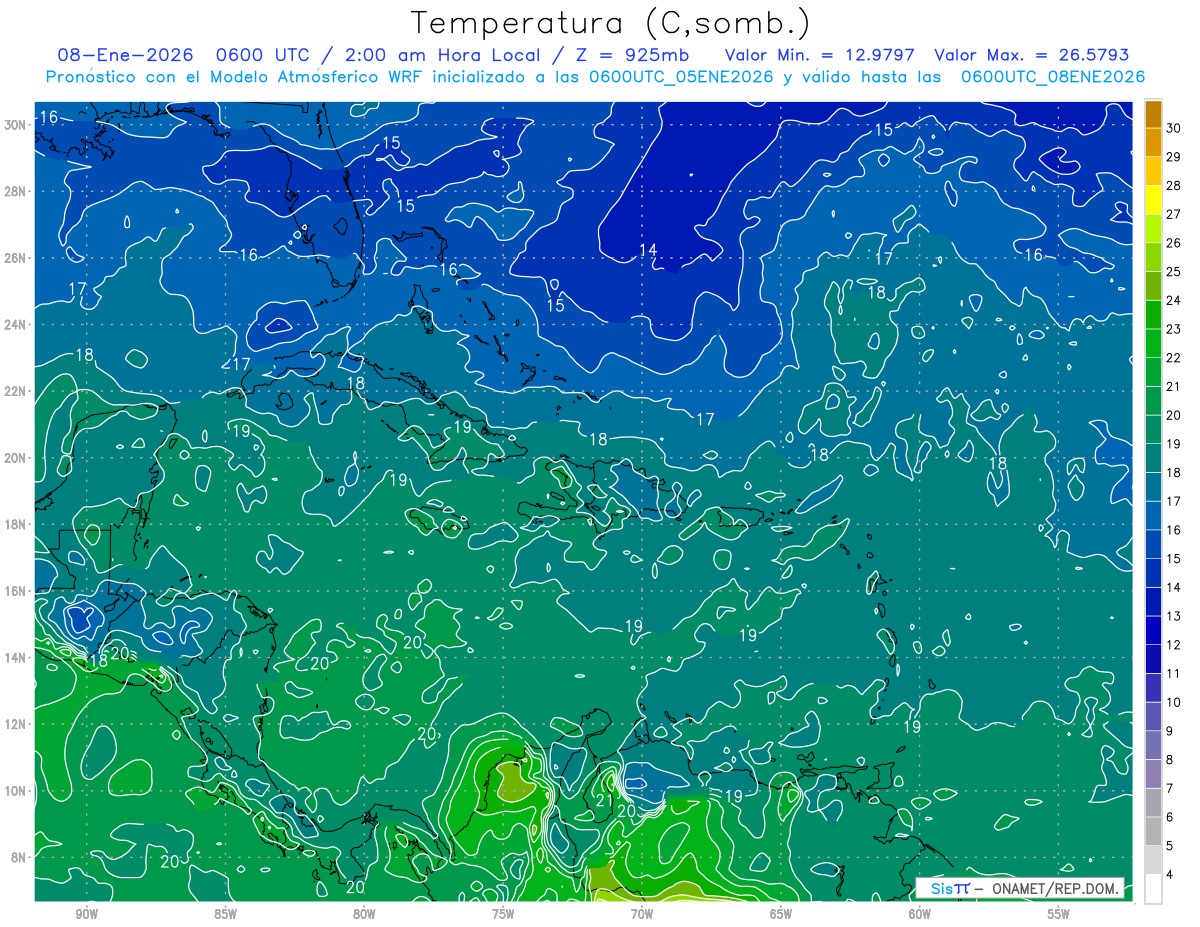The height and width of the screenshot is (927, 1200).
Task: Click the 20N latitude axis label
Action: pos(15,457)
